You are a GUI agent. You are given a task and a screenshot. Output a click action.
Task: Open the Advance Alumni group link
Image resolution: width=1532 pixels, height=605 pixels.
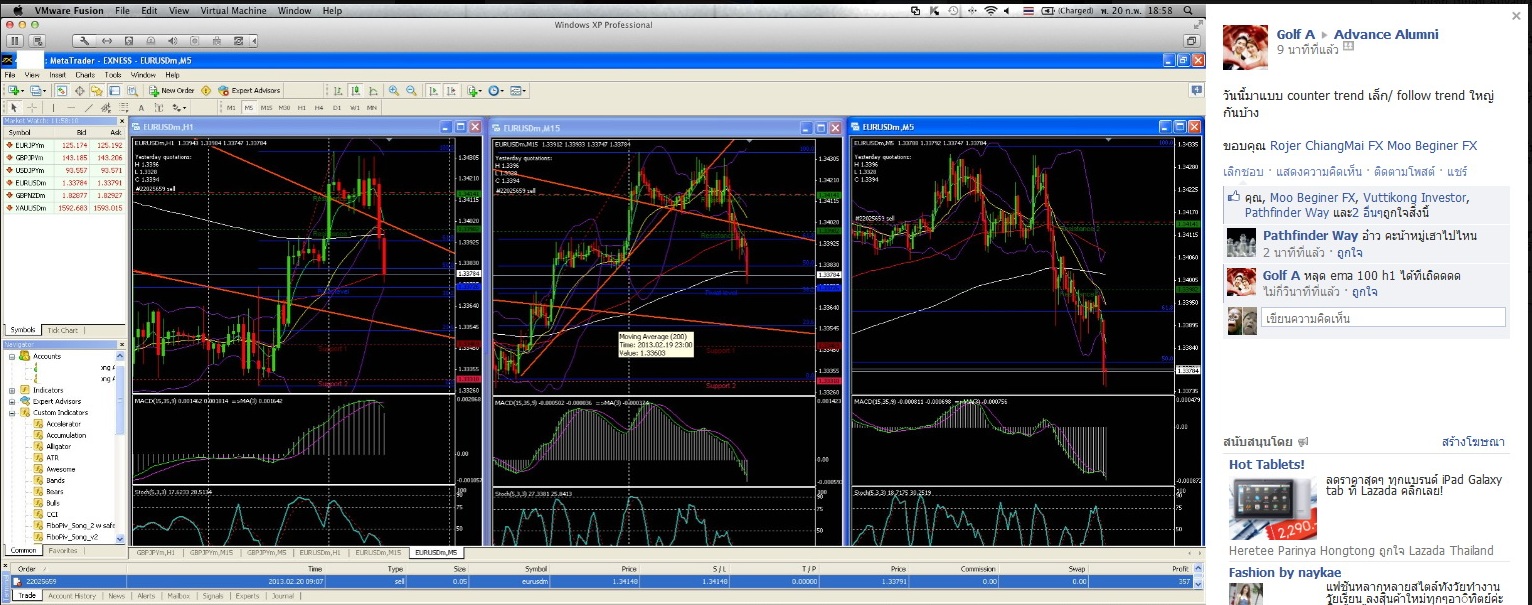coord(1386,34)
